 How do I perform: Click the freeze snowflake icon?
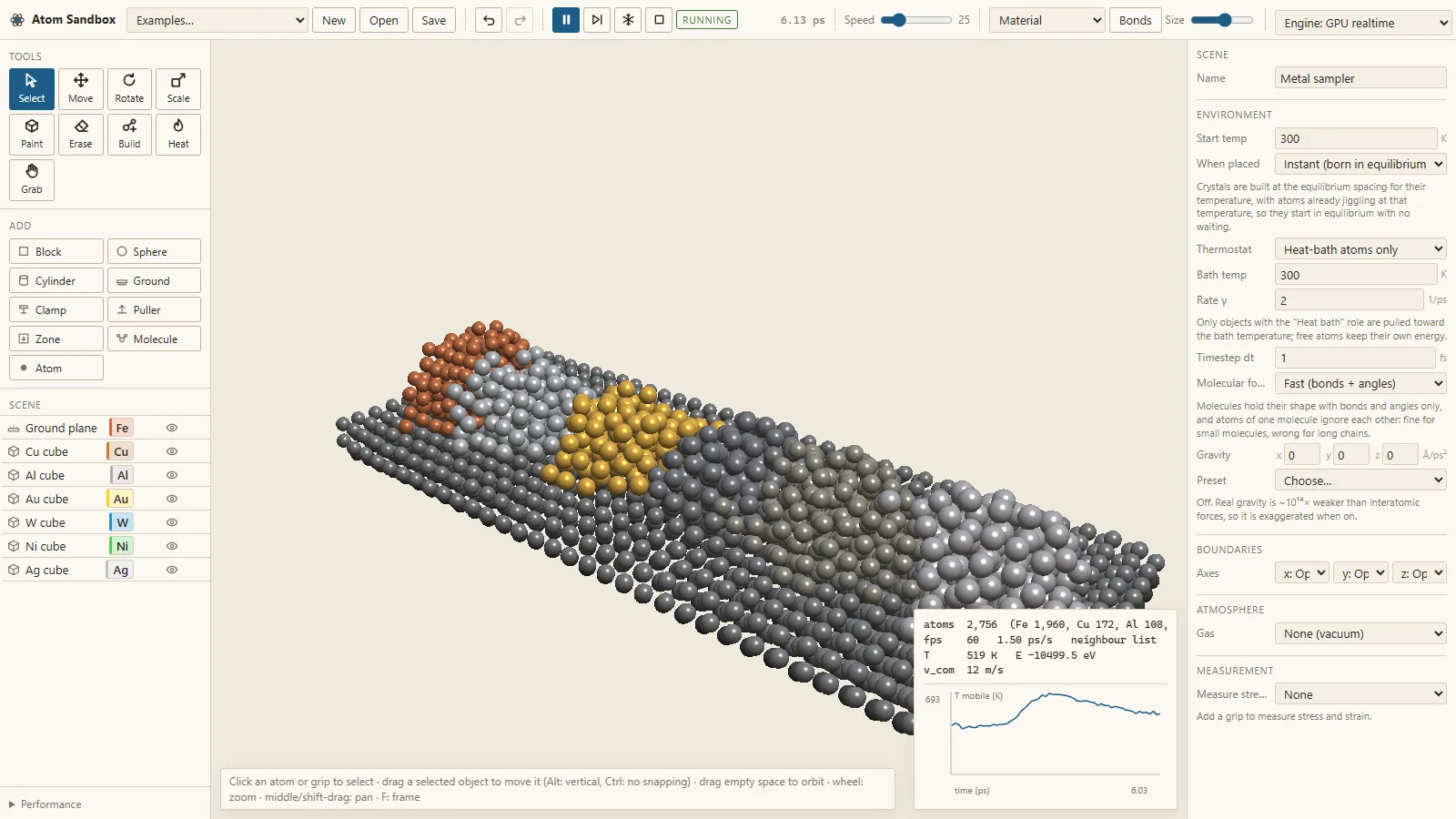coord(628,20)
